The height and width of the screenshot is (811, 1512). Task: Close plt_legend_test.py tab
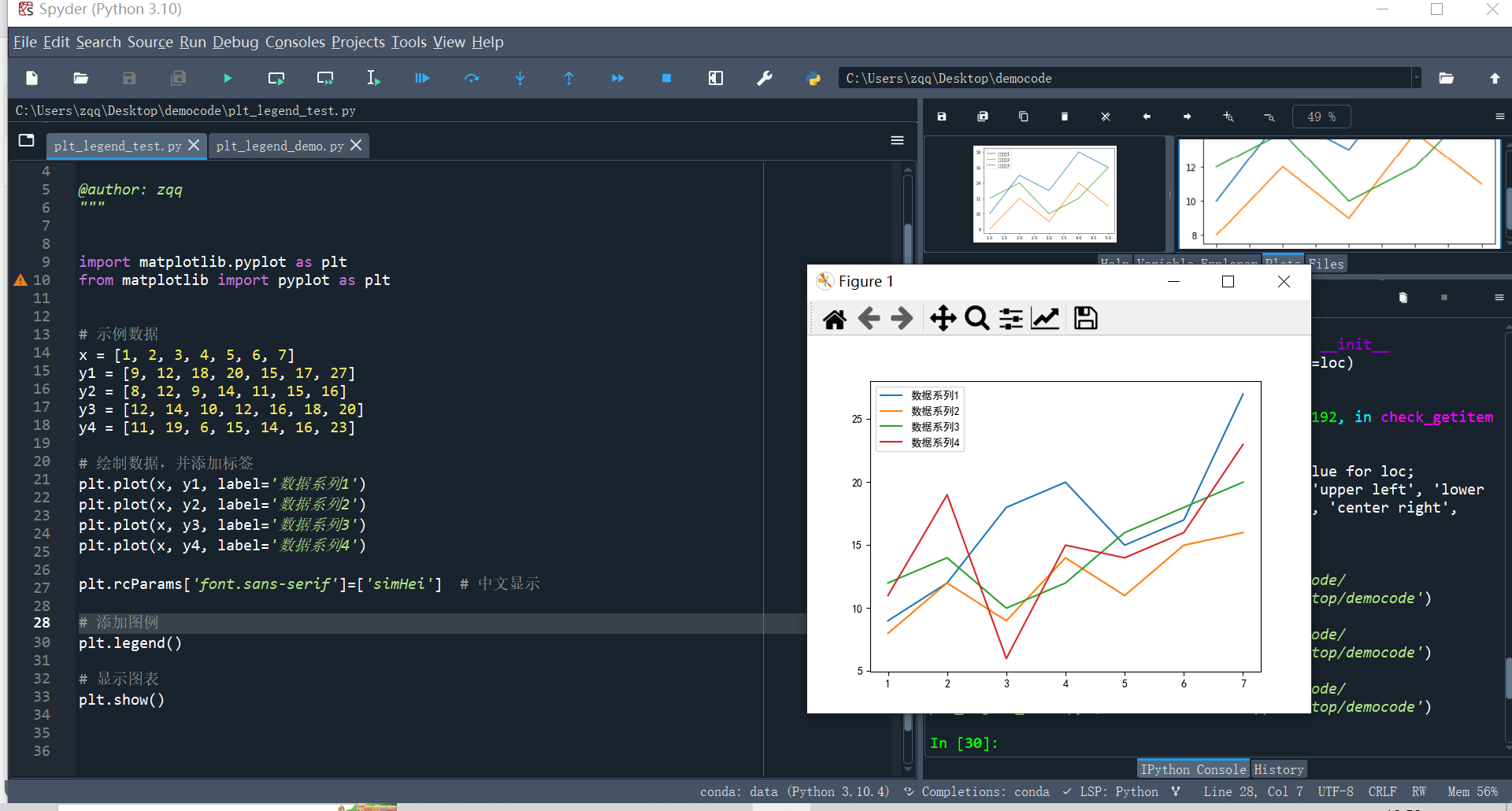(194, 145)
